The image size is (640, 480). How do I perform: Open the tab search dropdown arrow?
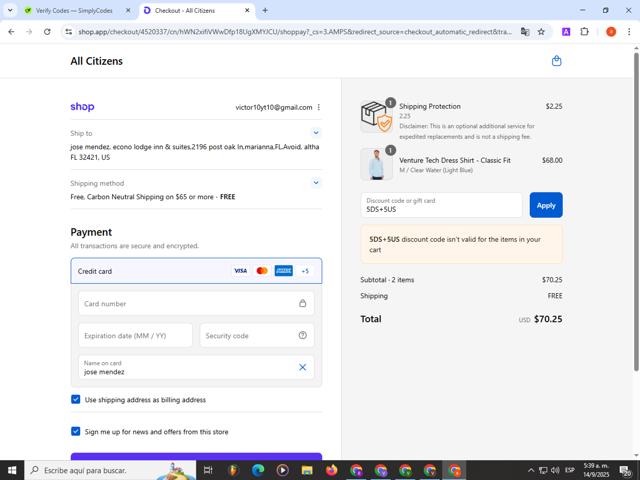coord(10,11)
